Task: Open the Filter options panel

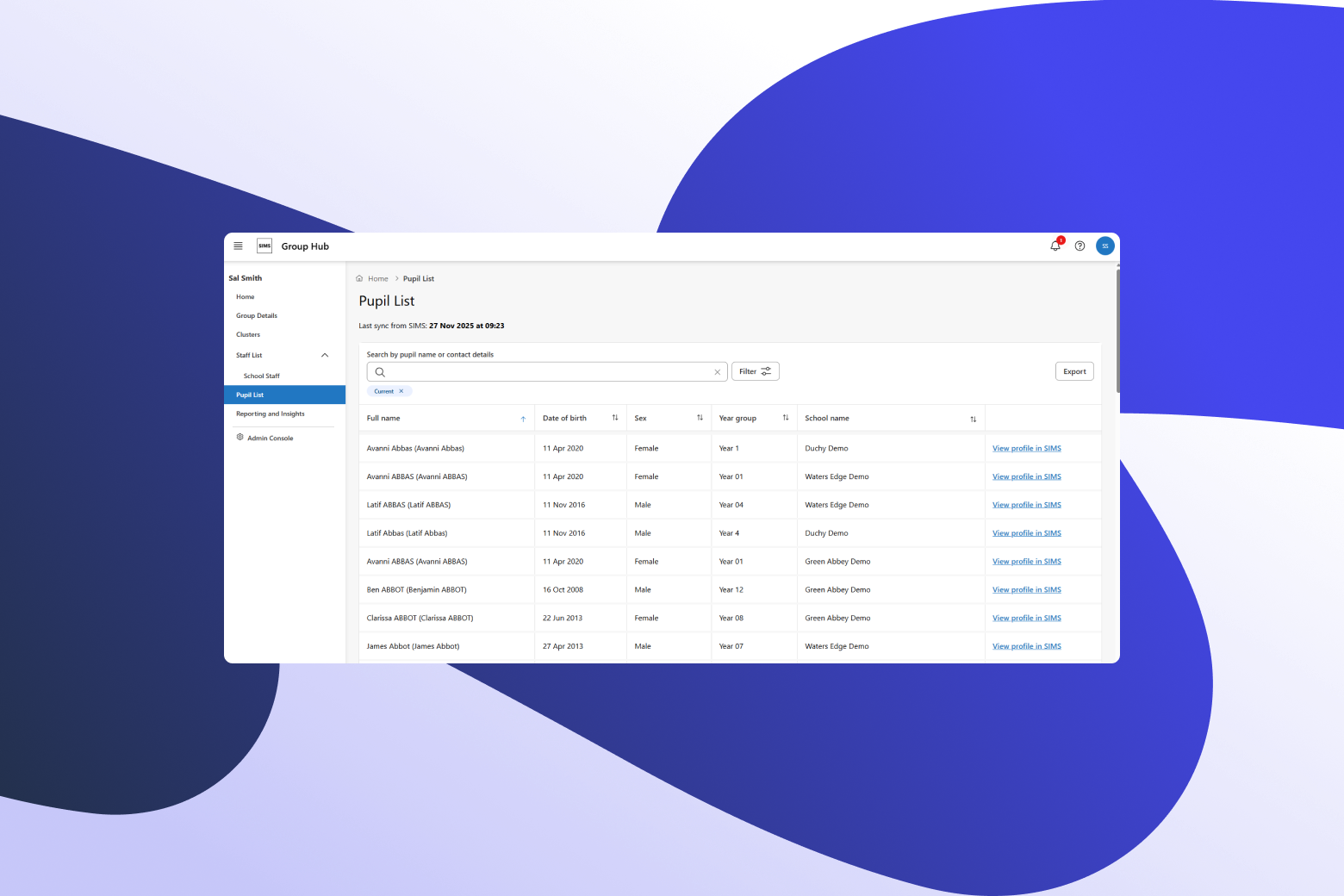Action: coord(755,372)
